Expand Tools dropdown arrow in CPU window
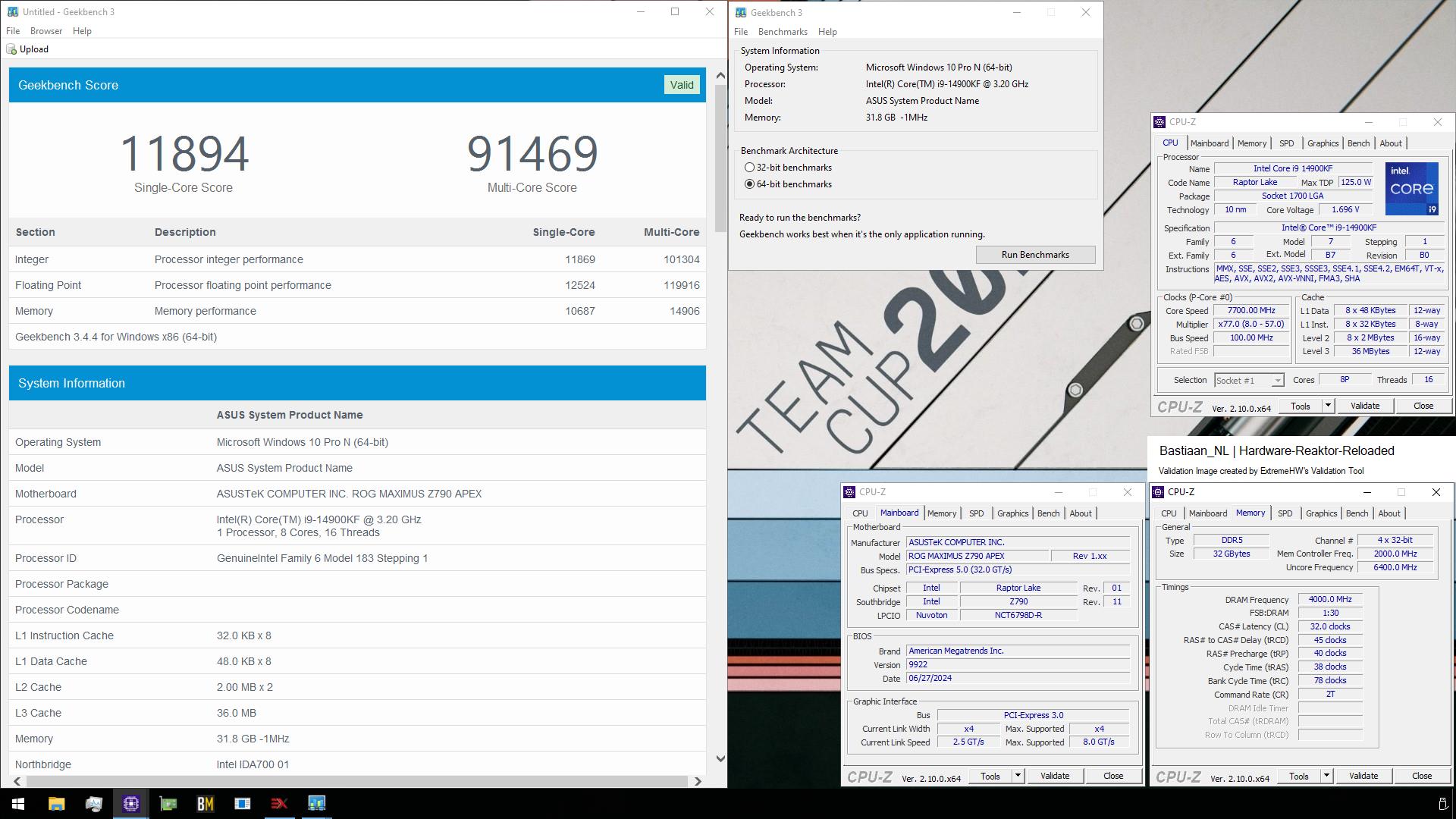This screenshot has height=819, width=1456. point(1328,406)
